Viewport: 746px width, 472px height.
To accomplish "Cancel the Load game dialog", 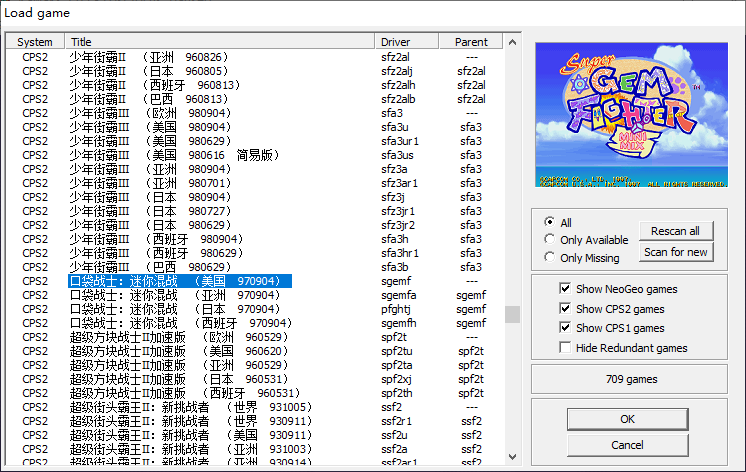I will [627, 444].
